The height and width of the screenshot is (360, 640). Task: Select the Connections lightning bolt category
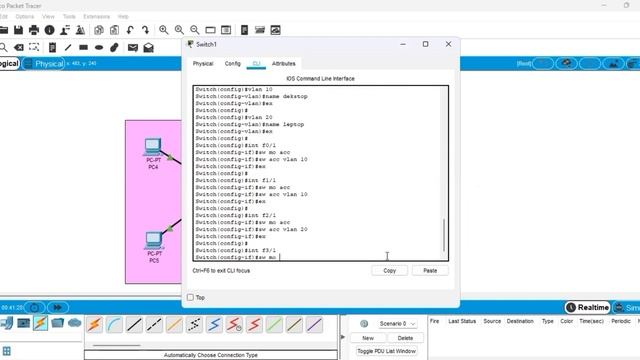coord(40,323)
